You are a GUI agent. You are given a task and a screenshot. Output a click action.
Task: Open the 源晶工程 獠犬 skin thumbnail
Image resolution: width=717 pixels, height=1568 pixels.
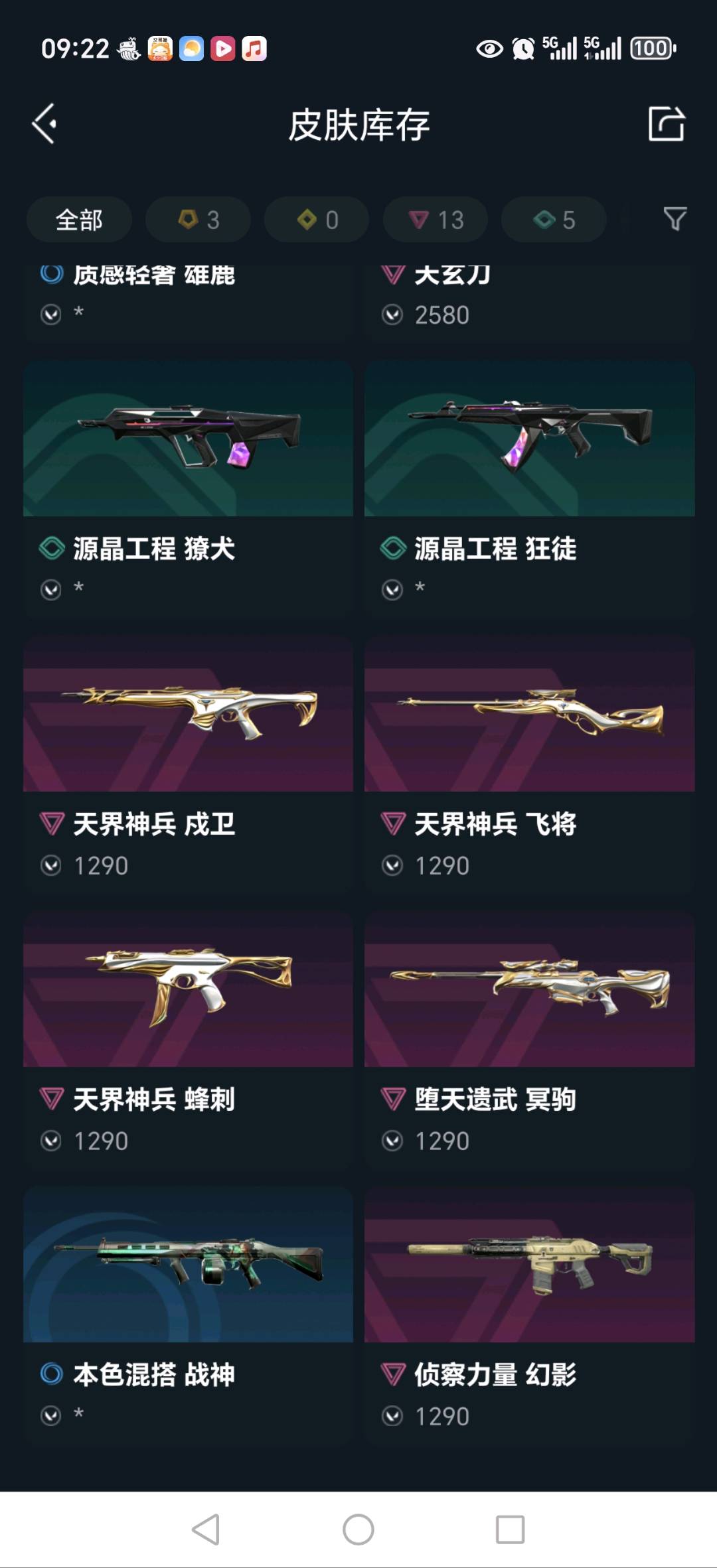[188, 439]
